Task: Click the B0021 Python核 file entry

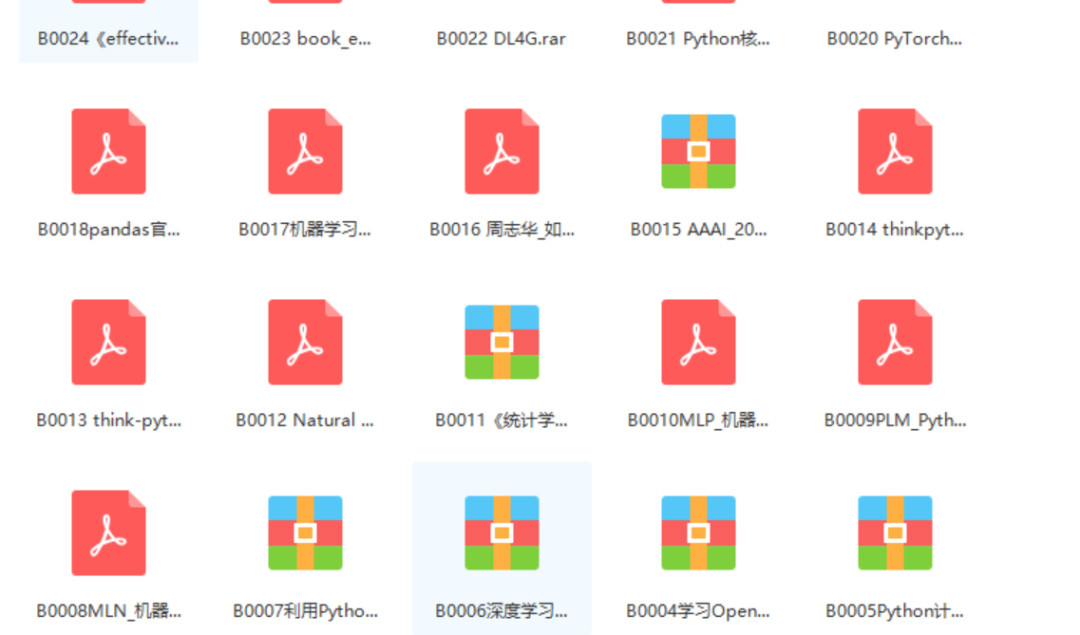Action: pos(699,39)
